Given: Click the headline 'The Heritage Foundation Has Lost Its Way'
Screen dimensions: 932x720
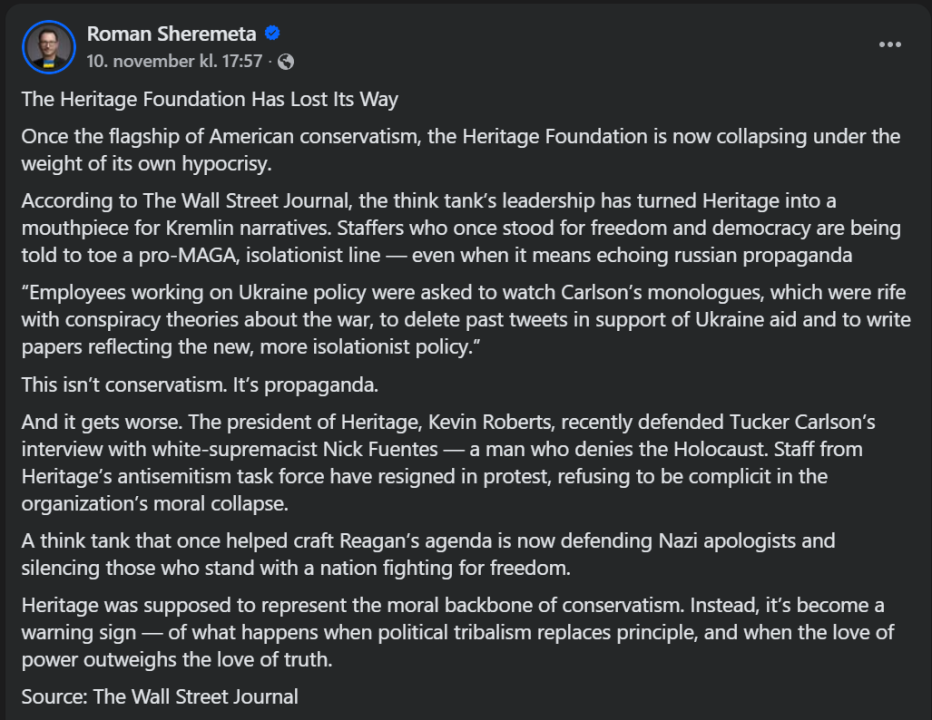Looking at the screenshot, I should pyautogui.click(x=209, y=99).
